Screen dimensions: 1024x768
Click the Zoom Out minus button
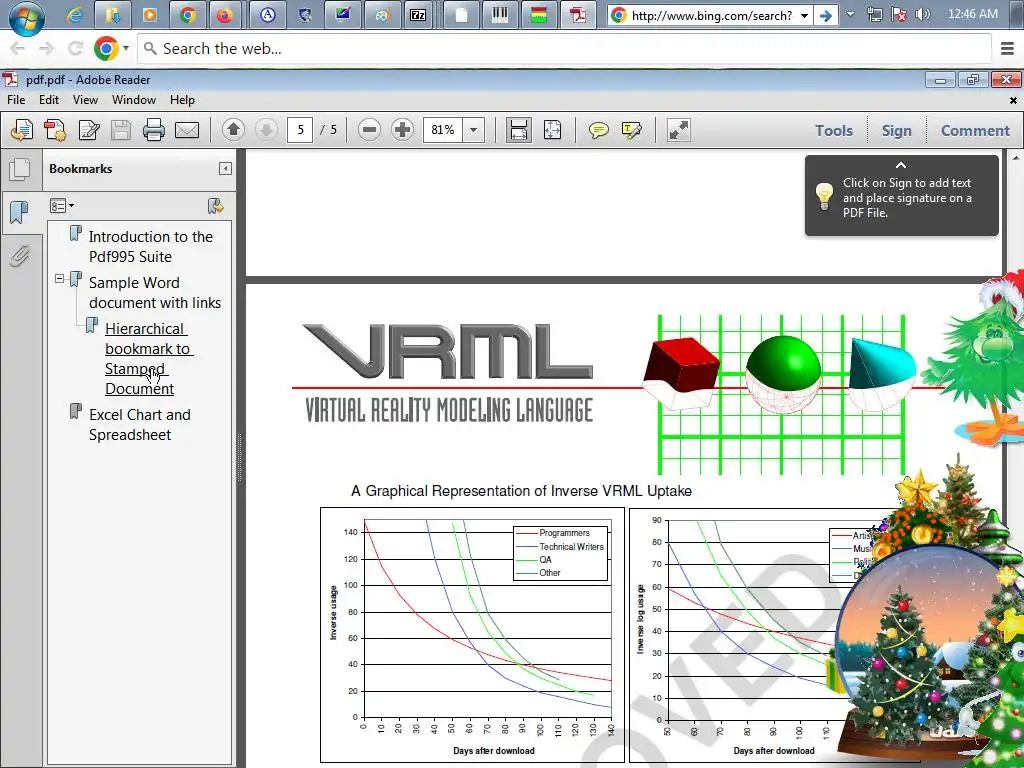pos(369,130)
